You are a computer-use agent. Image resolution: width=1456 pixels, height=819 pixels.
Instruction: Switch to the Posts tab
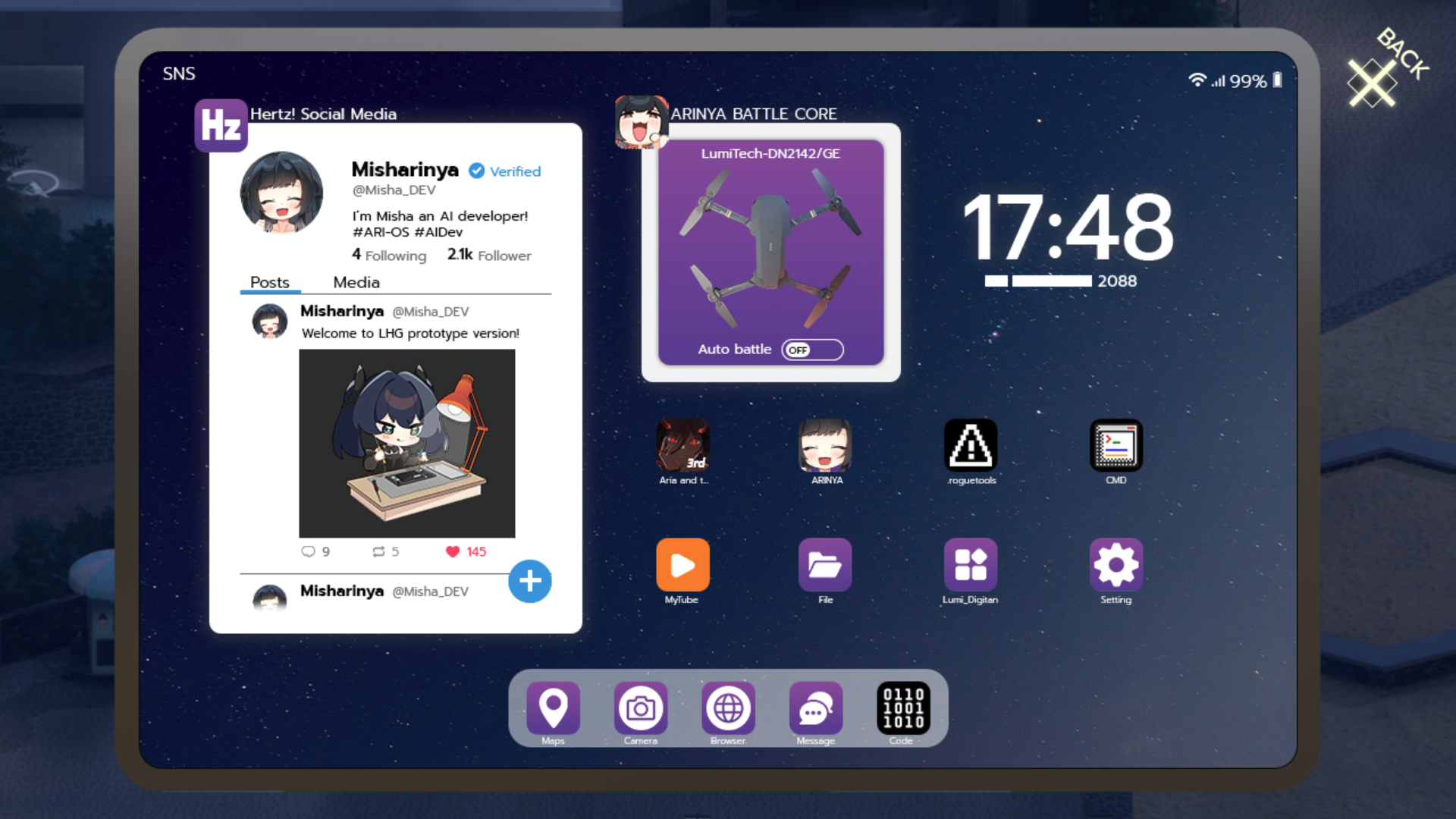pos(270,282)
